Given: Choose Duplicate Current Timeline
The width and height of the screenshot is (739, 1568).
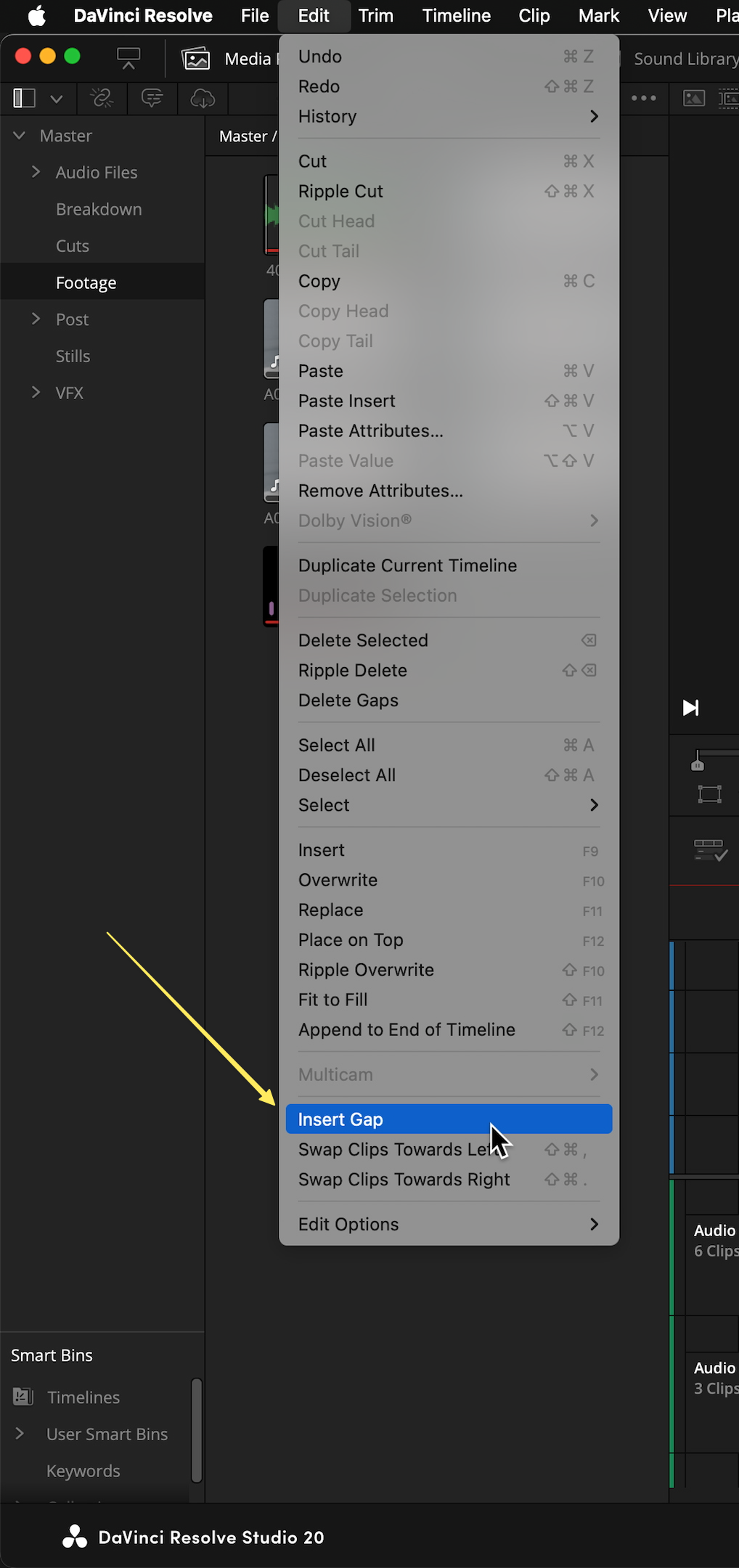Looking at the screenshot, I should click(x=449, y=565).
